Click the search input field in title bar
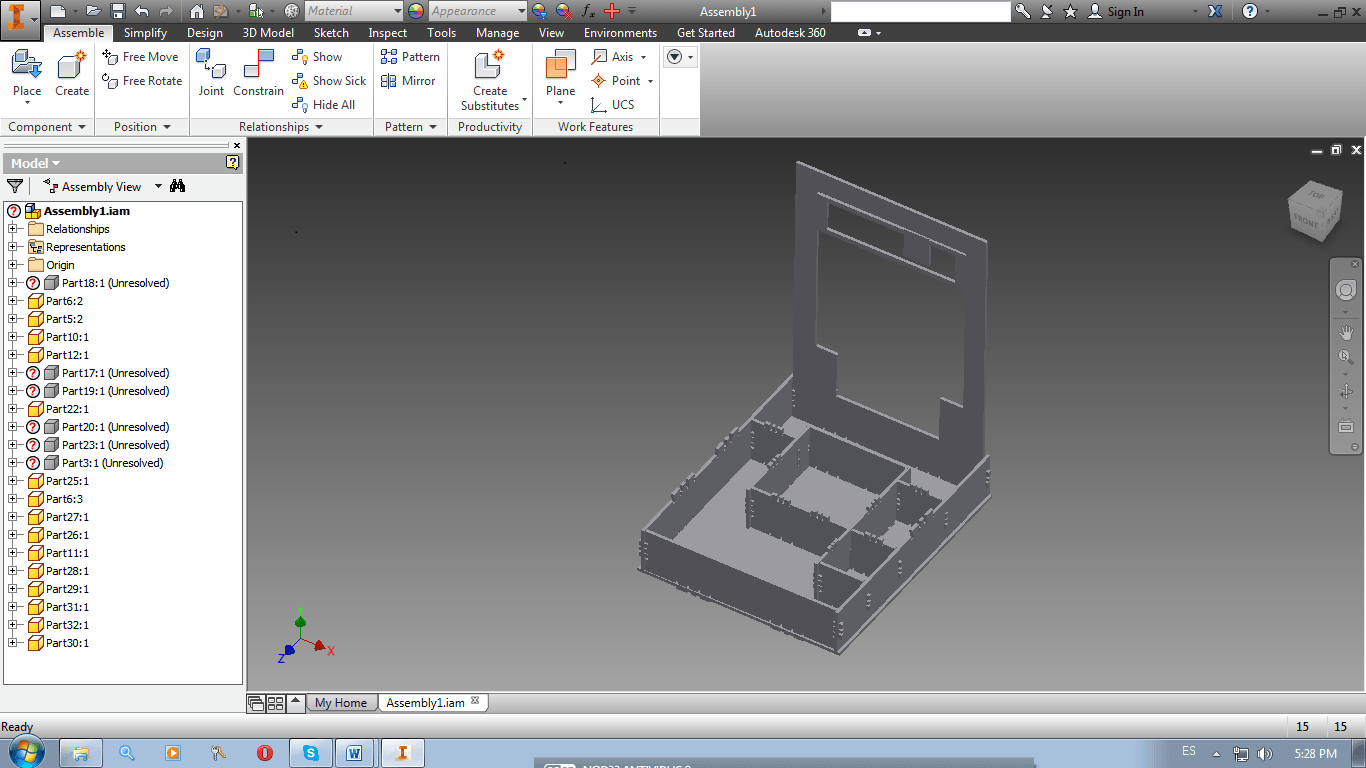The width and height of the screenshot is (1366, 768). [x=920, y=11]
